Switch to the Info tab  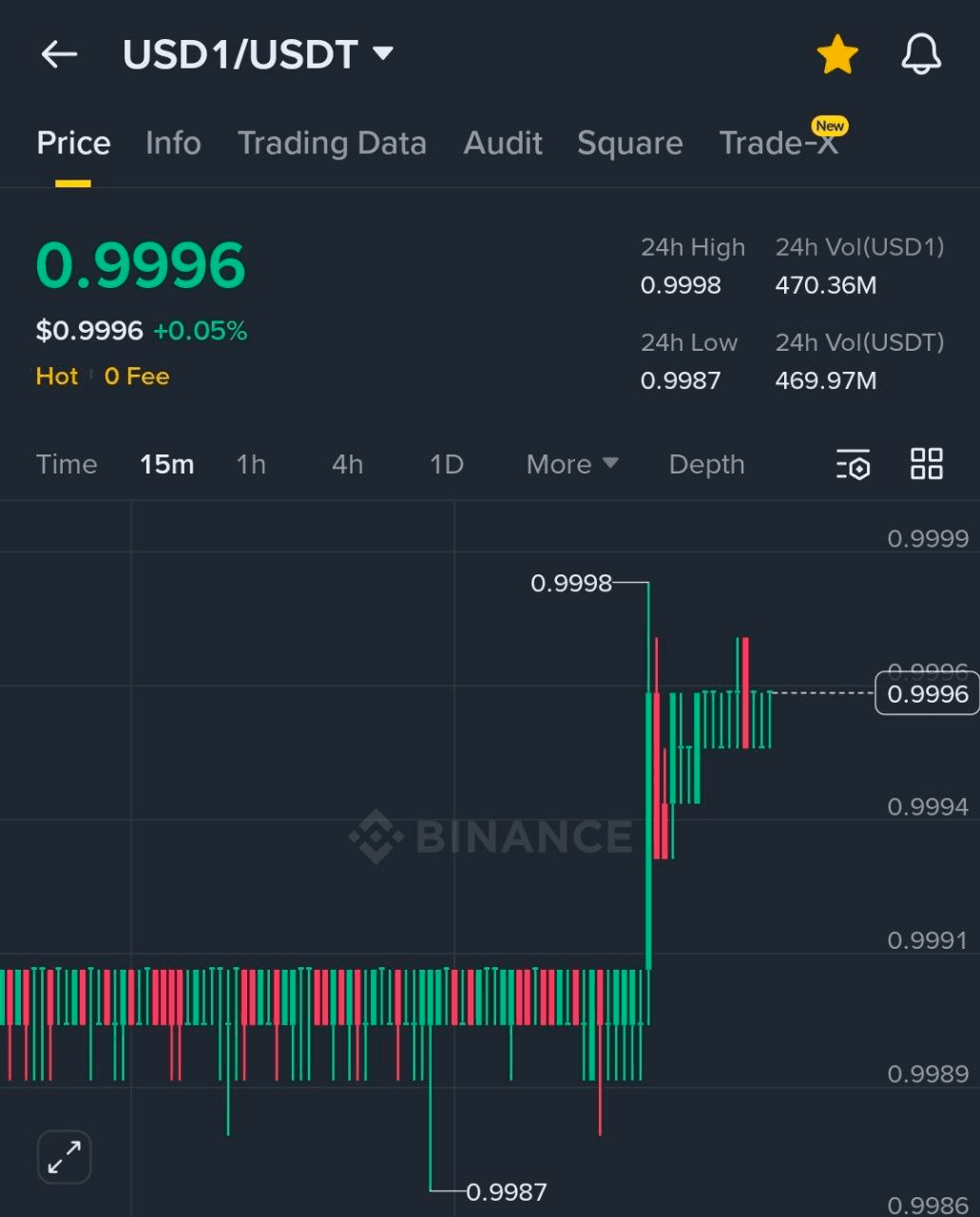tap(173, 143)
